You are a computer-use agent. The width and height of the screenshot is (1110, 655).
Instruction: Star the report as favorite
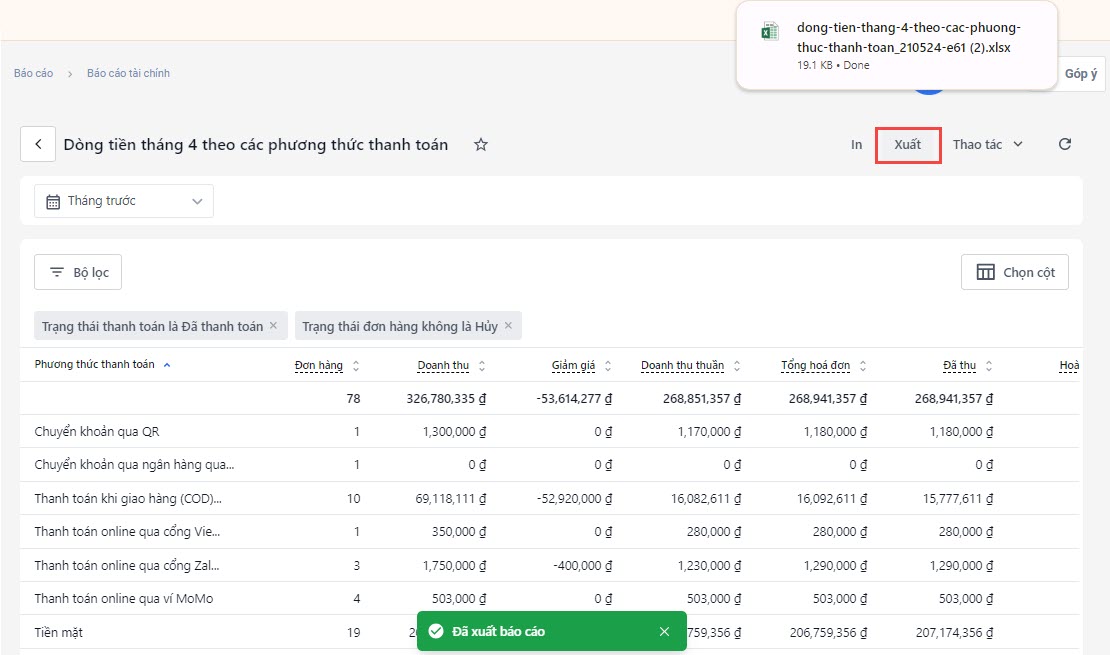point(481,145)
